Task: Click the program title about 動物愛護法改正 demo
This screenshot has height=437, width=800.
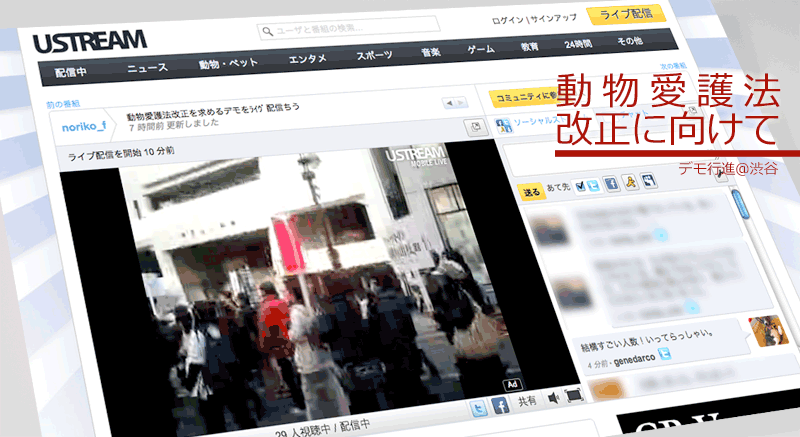Action: click(x=213, y=111)
